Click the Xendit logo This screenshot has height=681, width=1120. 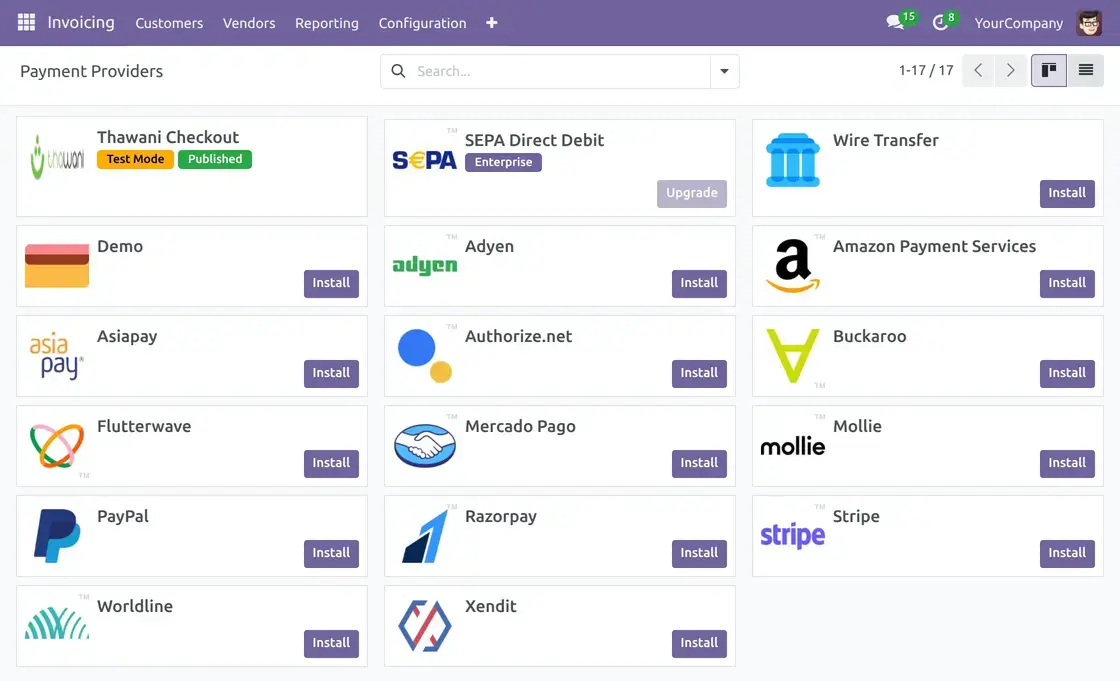(424, 626)
